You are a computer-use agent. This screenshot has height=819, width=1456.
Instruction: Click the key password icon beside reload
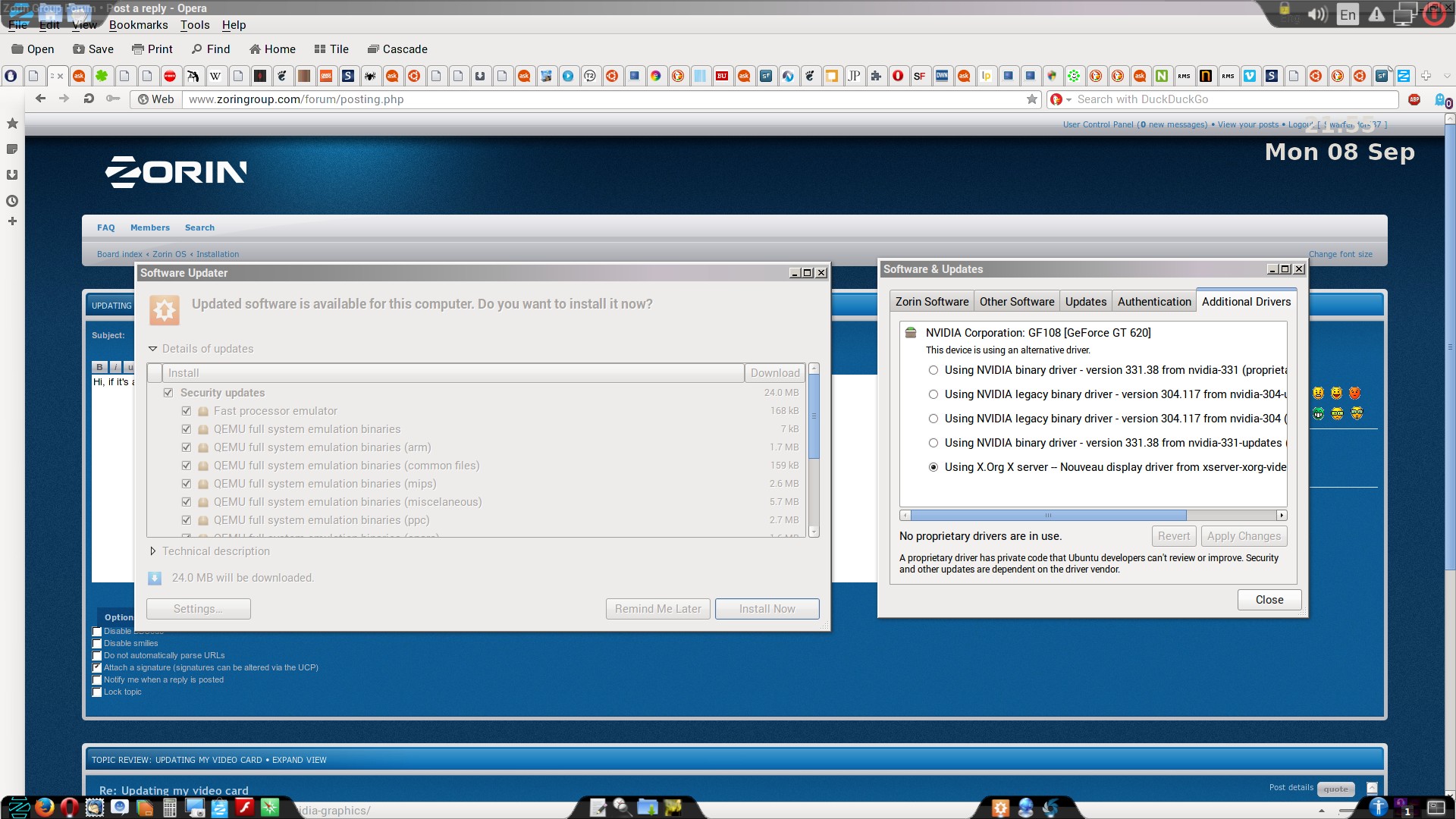click(x=113, y=99)
